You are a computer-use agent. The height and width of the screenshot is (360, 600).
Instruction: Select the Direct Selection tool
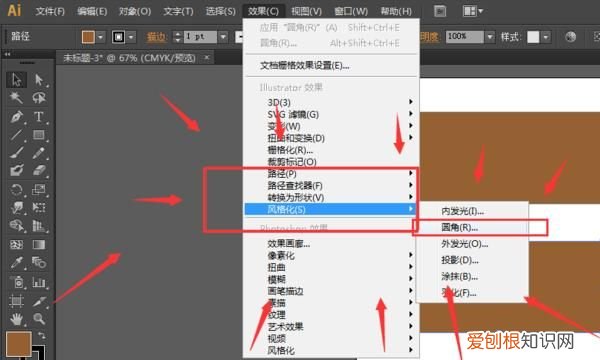pos(39,80)
